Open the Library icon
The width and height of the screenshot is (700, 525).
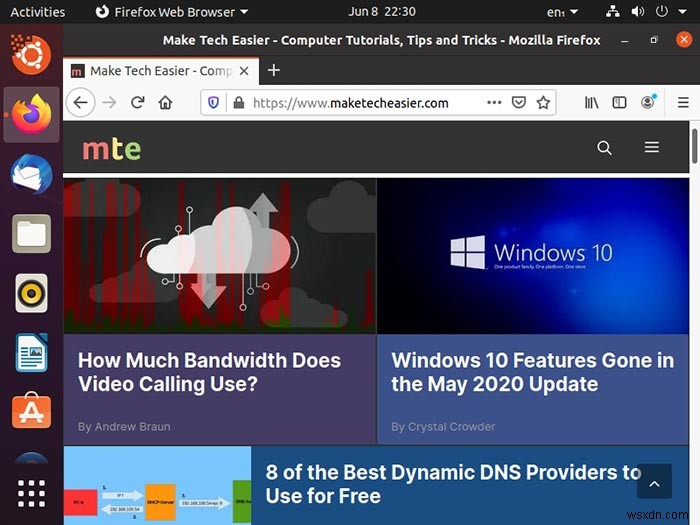pyautogui.click(x=592, y=103)
